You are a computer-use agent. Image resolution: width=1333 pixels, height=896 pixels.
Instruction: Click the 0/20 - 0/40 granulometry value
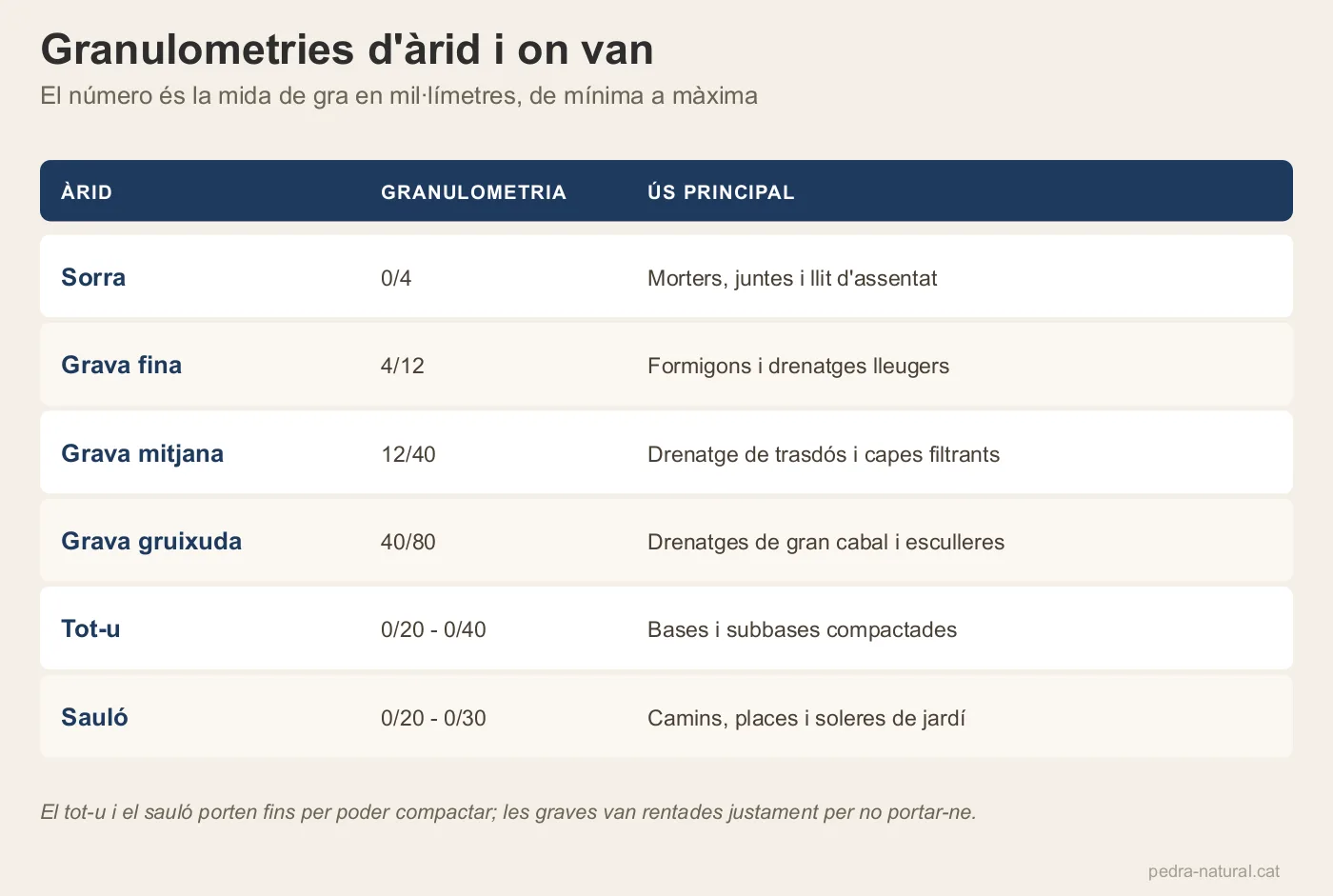click(433, 629)
